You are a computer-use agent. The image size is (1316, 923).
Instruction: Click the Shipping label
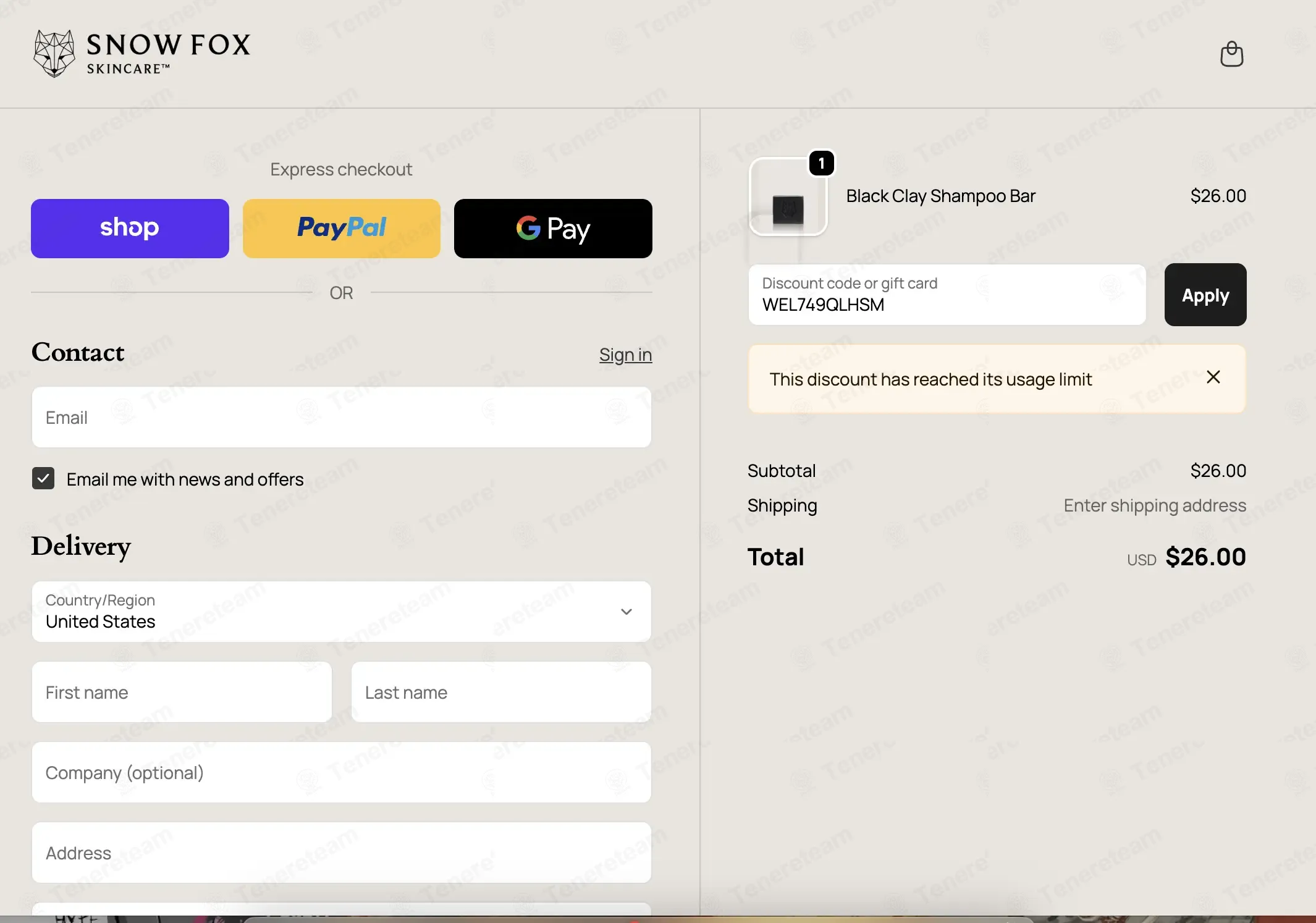[782, 505]
